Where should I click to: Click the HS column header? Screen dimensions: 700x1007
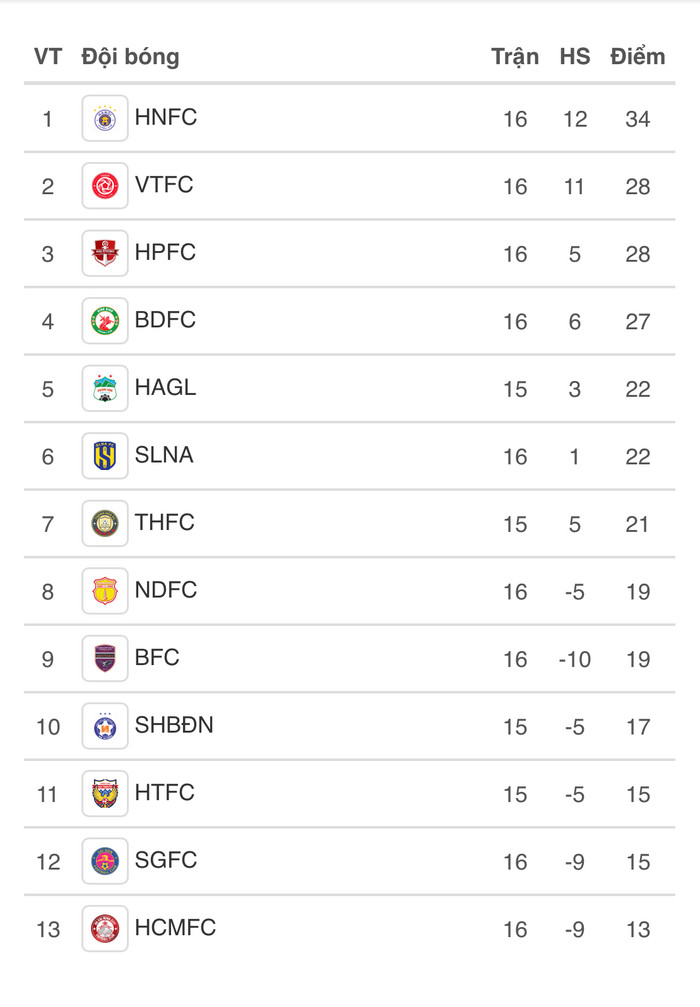(575, 57)
